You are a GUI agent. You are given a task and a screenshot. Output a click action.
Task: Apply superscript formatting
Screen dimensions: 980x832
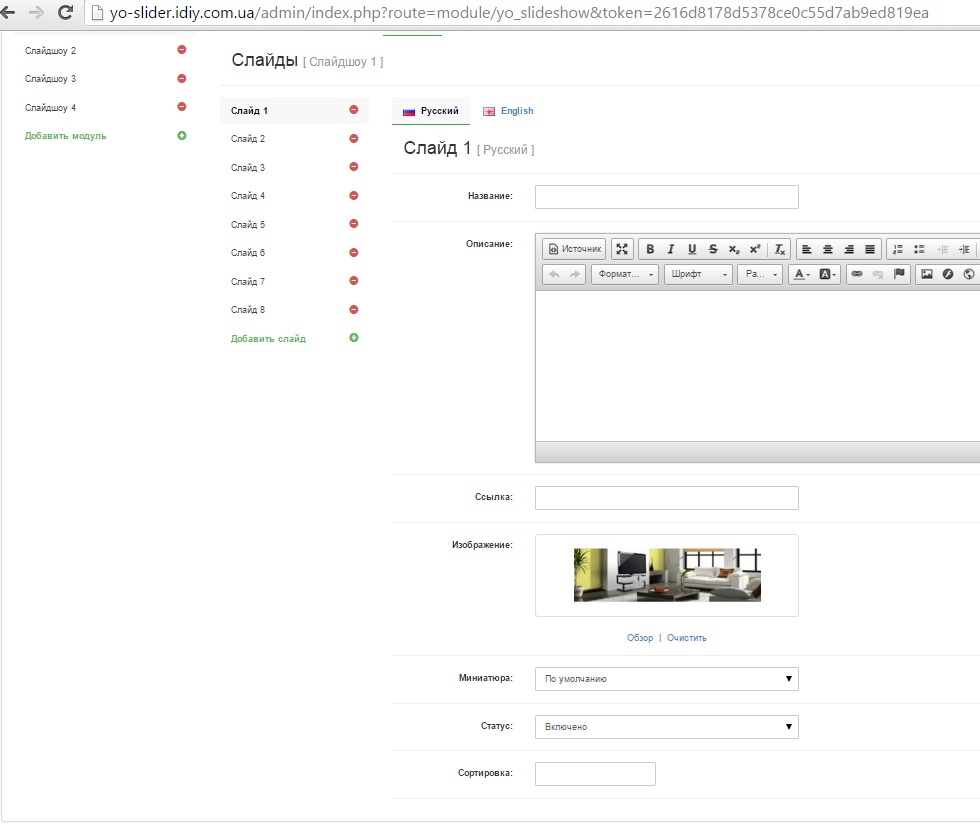[x=755, y=249]
